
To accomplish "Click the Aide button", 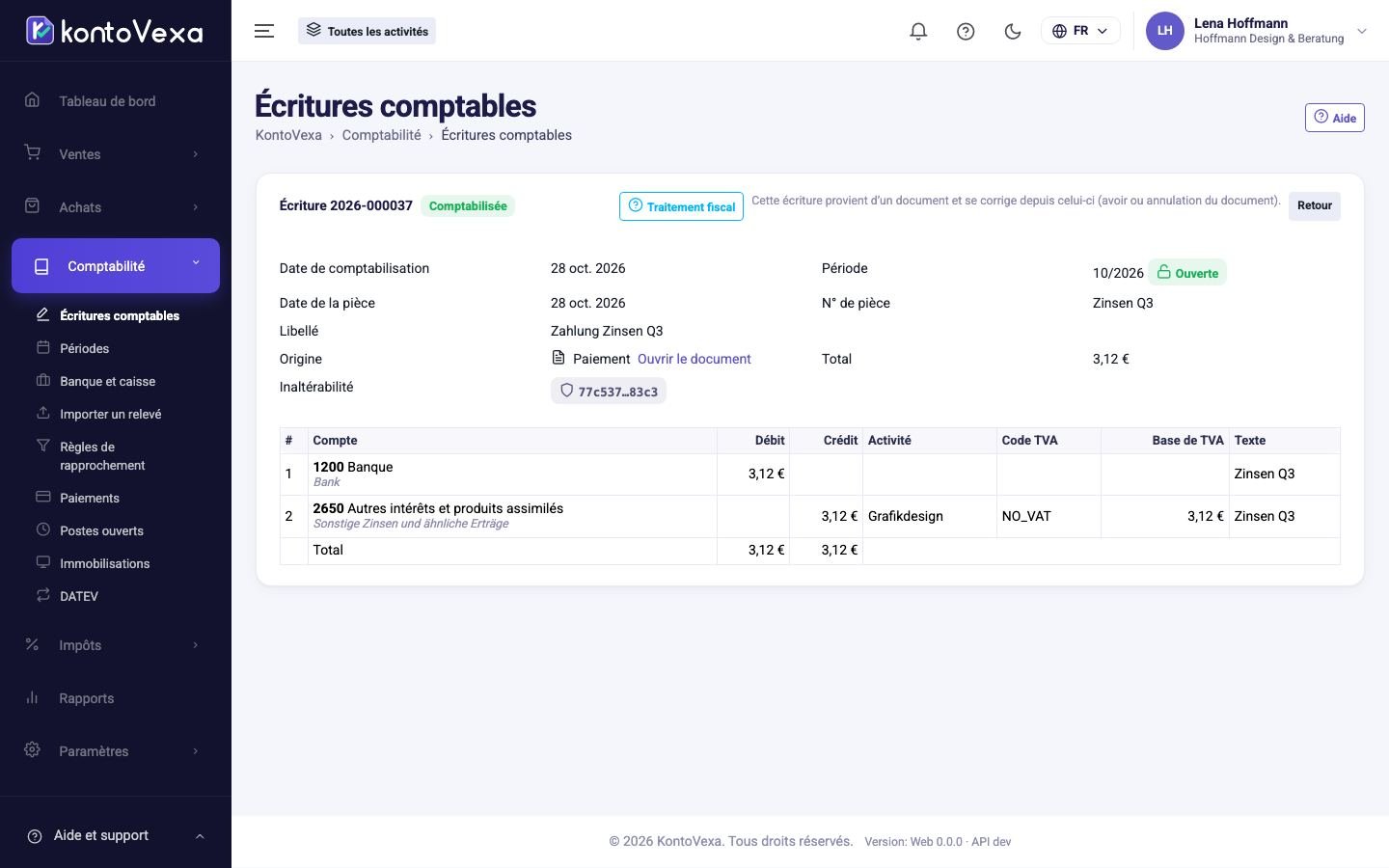I will [1334, 118].
